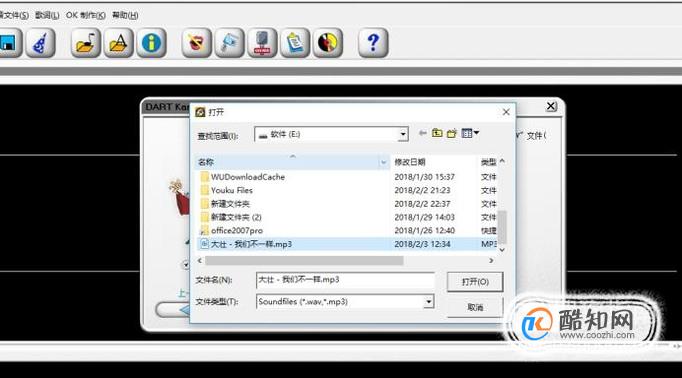The height and width of the screenshot is (378, 682).
Task: Click the 打开(O) button
Action: 475,282
